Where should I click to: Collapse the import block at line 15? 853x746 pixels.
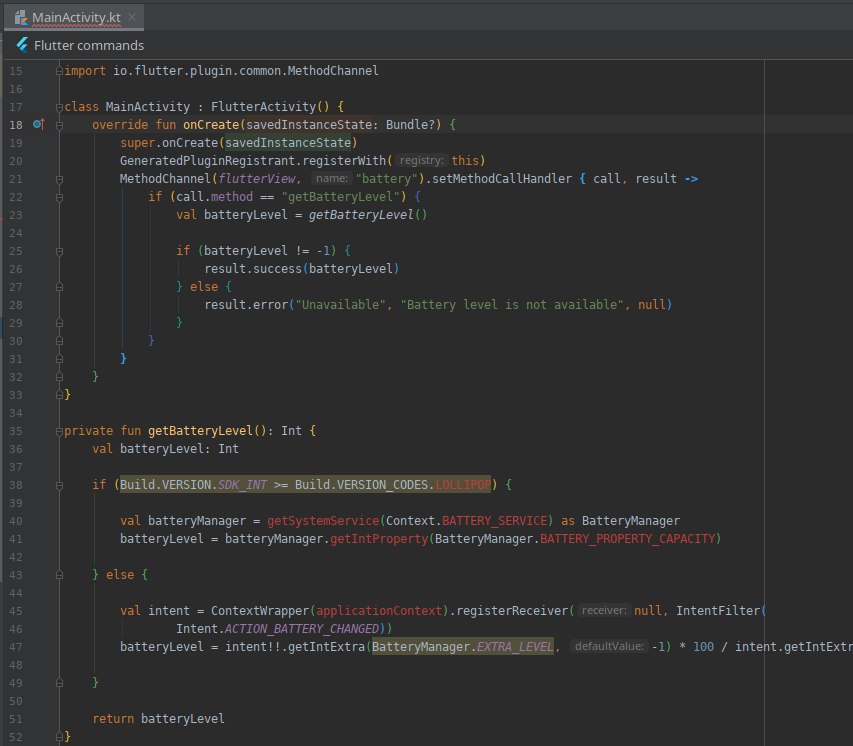(59, 71)
